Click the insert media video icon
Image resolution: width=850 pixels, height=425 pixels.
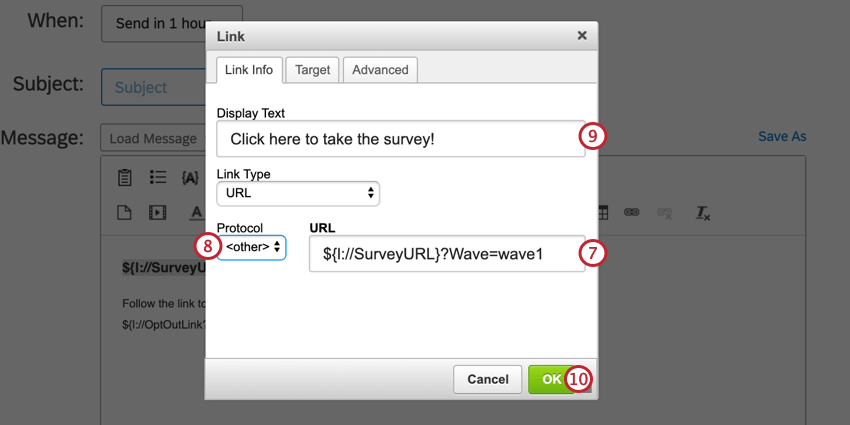pos(158,212)
